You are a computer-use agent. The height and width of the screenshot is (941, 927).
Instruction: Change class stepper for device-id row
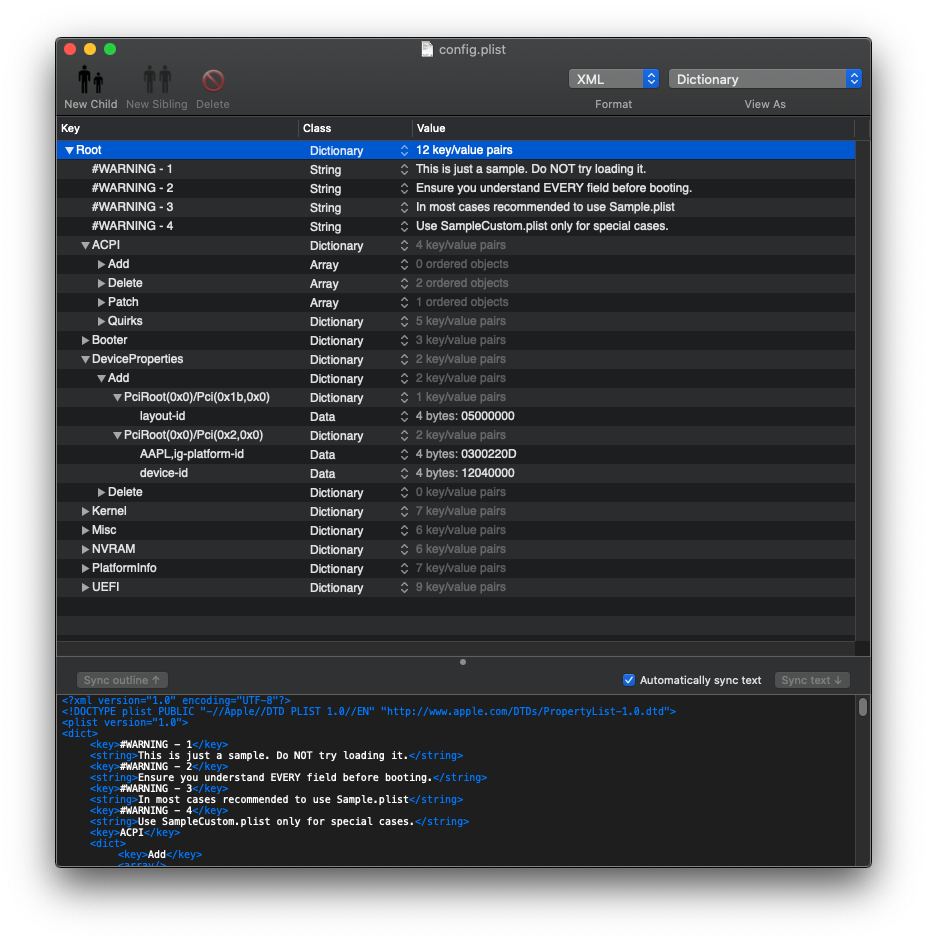coord(404,474)
